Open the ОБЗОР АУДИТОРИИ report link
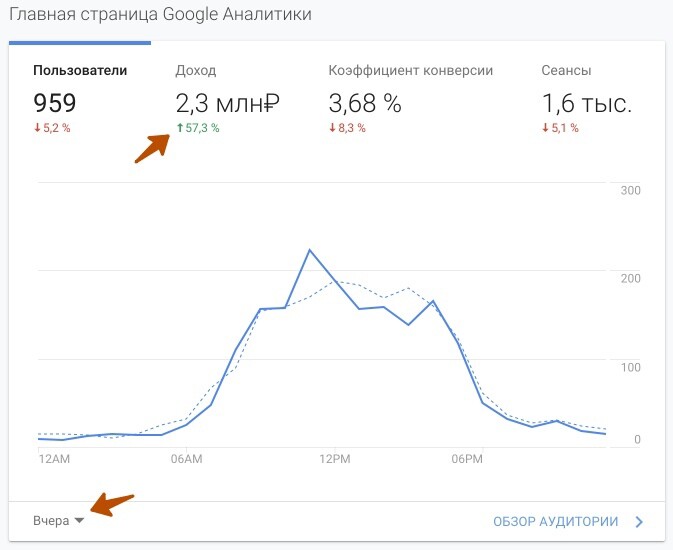Viewport: 673px width, 550px height. tap(555, 521)
